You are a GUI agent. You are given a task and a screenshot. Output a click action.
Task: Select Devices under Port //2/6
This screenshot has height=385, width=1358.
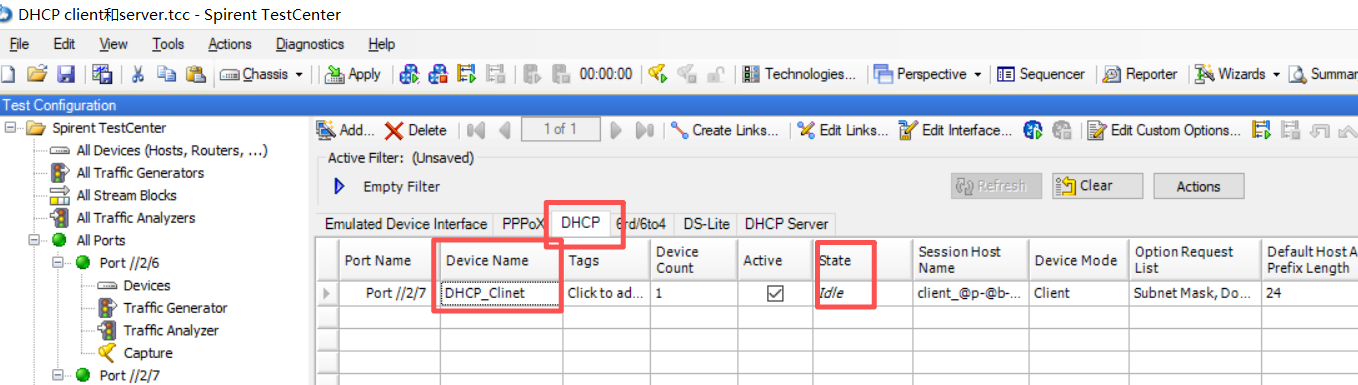click(147, 285)
